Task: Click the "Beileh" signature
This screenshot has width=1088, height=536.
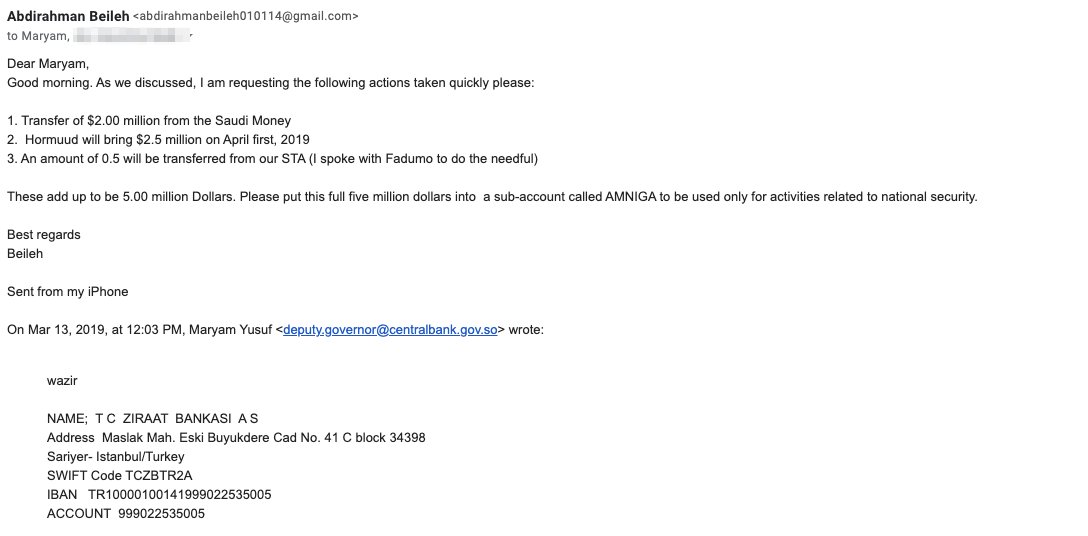Action: [25, 253]
